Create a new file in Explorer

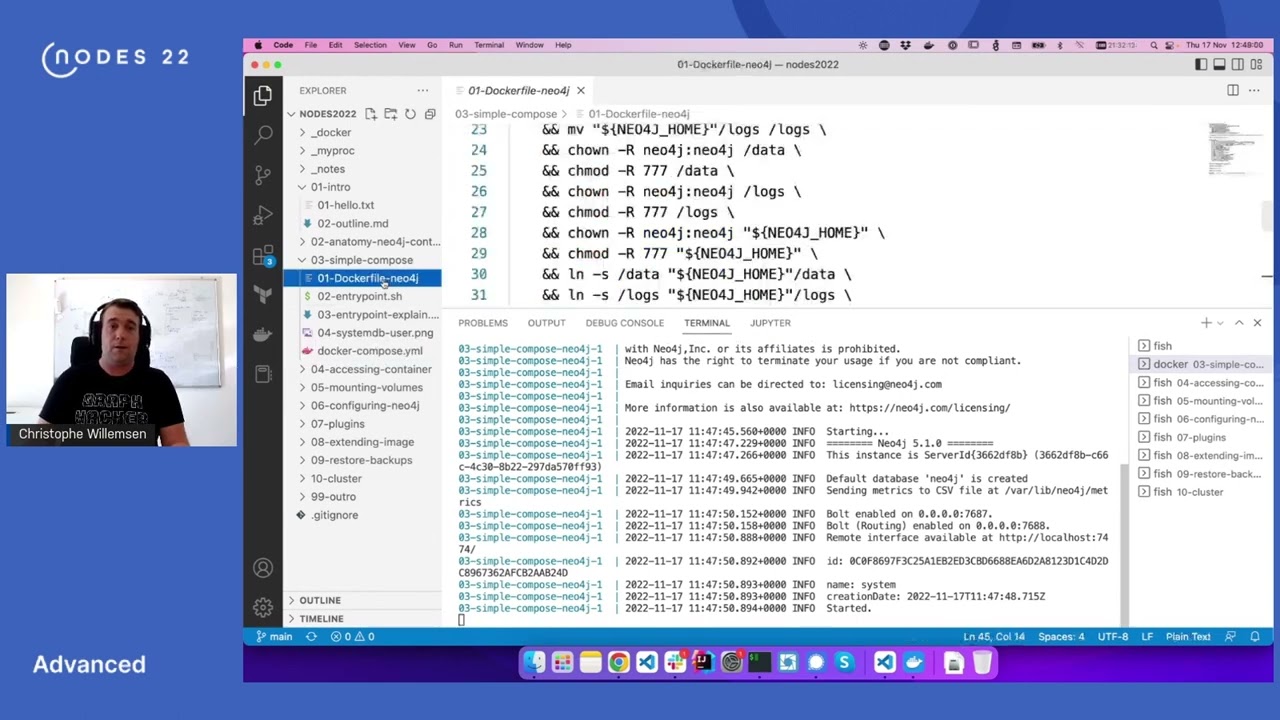pos(370,114)
